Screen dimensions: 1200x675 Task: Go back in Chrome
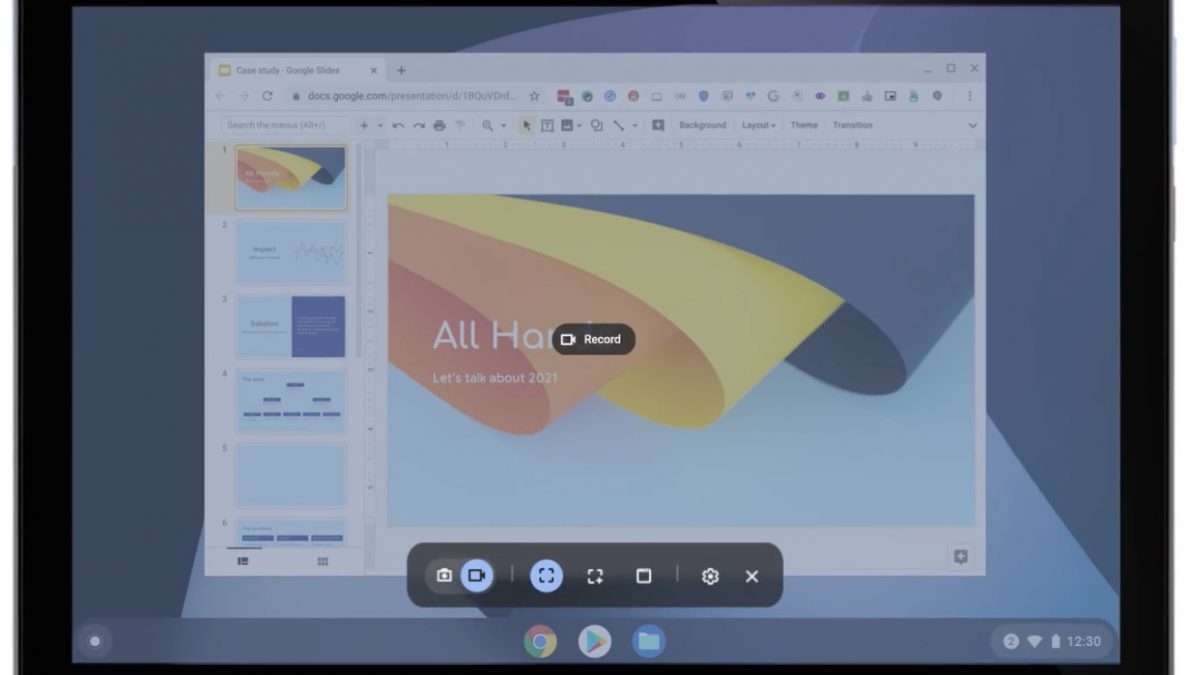coord(220,96)
